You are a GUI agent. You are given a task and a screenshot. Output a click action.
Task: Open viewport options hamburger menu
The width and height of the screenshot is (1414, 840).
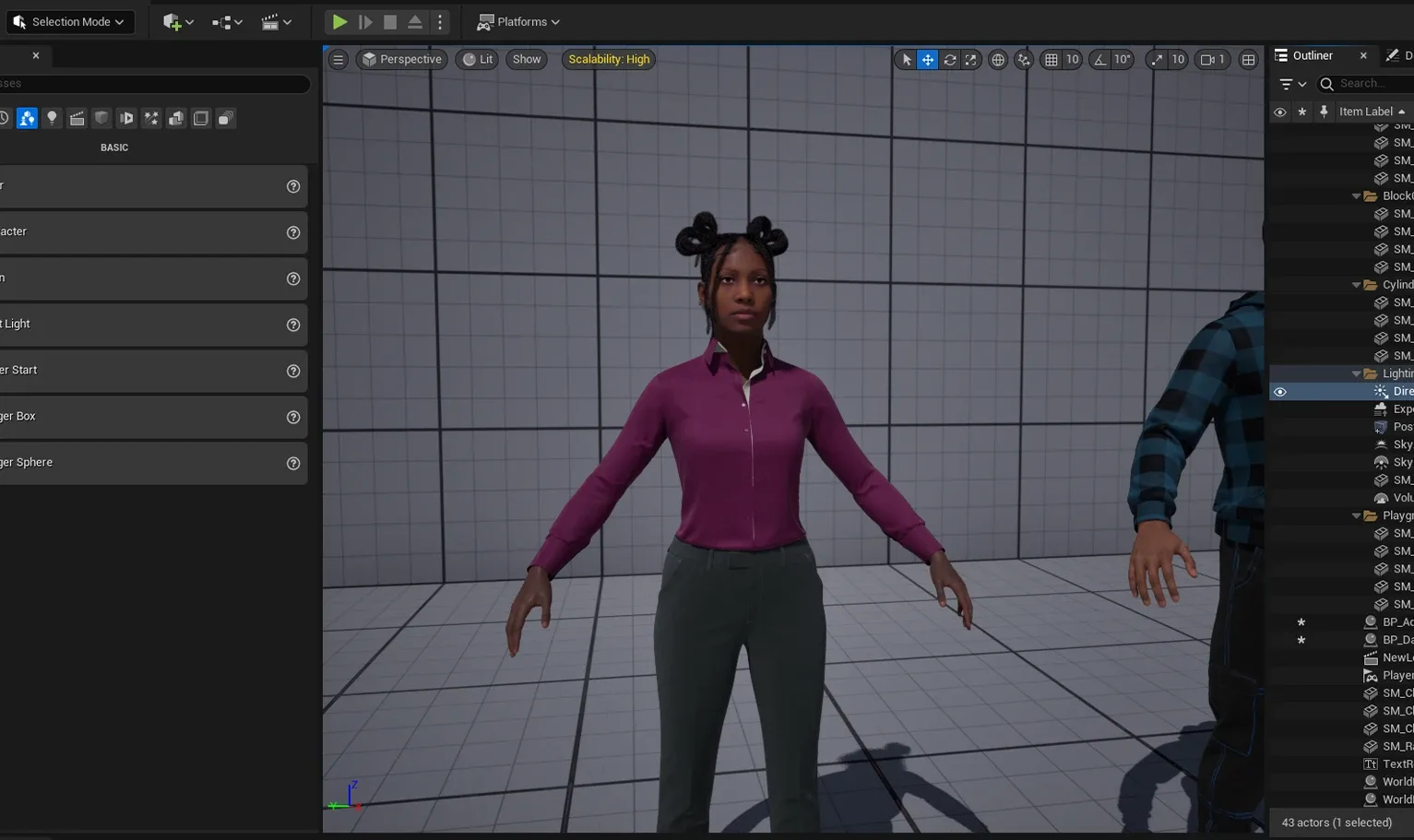339,59
